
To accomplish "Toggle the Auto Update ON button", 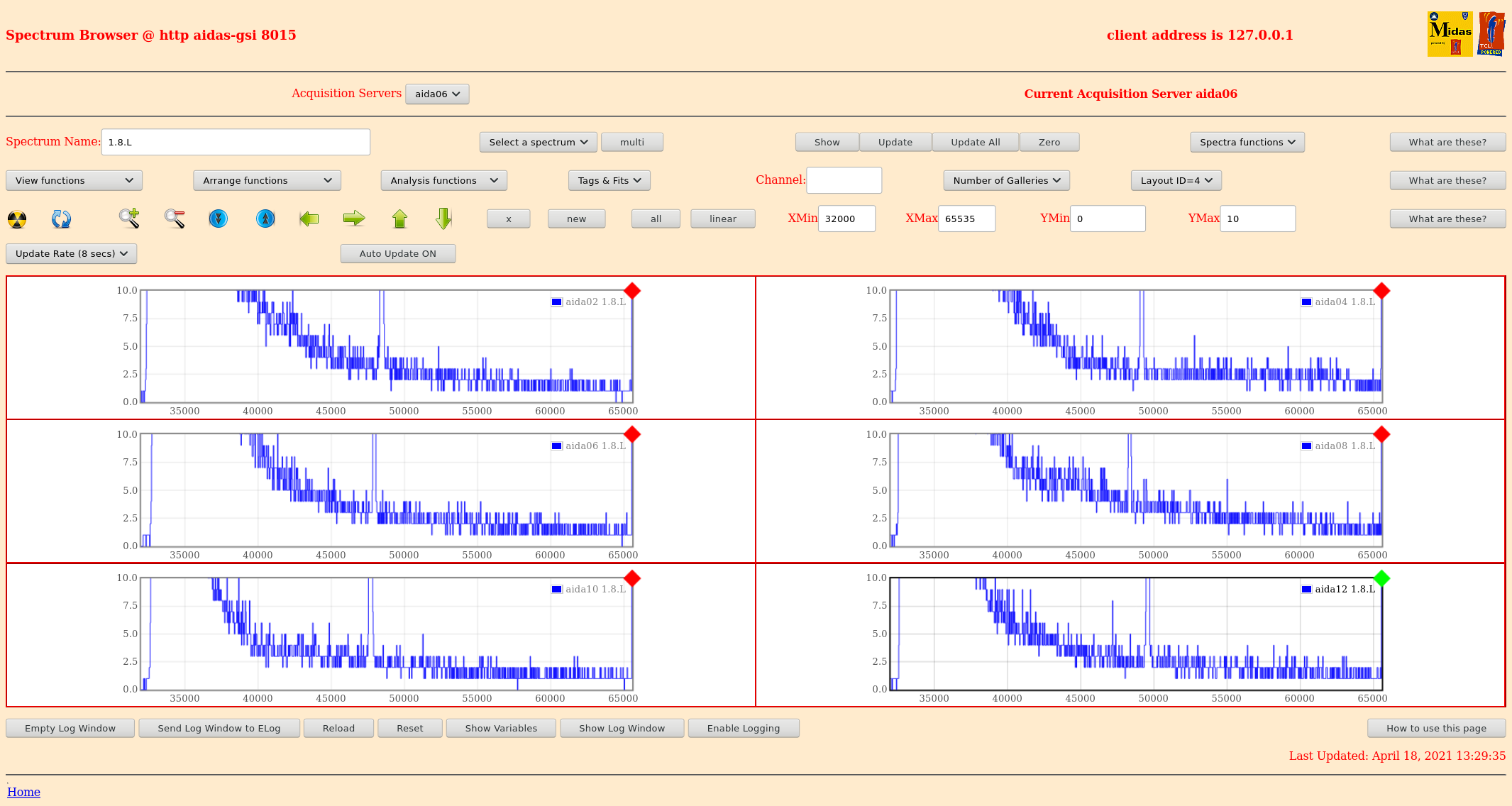I will click(x=397, y=253).
